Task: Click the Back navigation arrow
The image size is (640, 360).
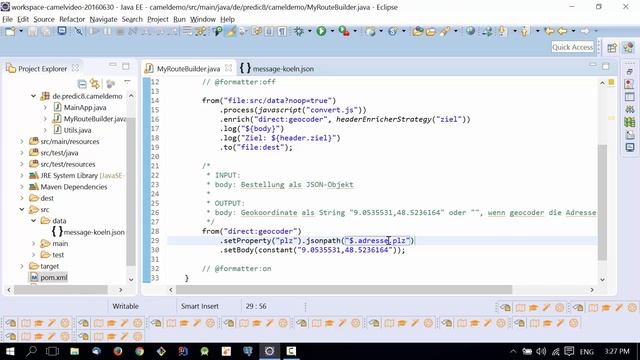Action: [562, 31]
